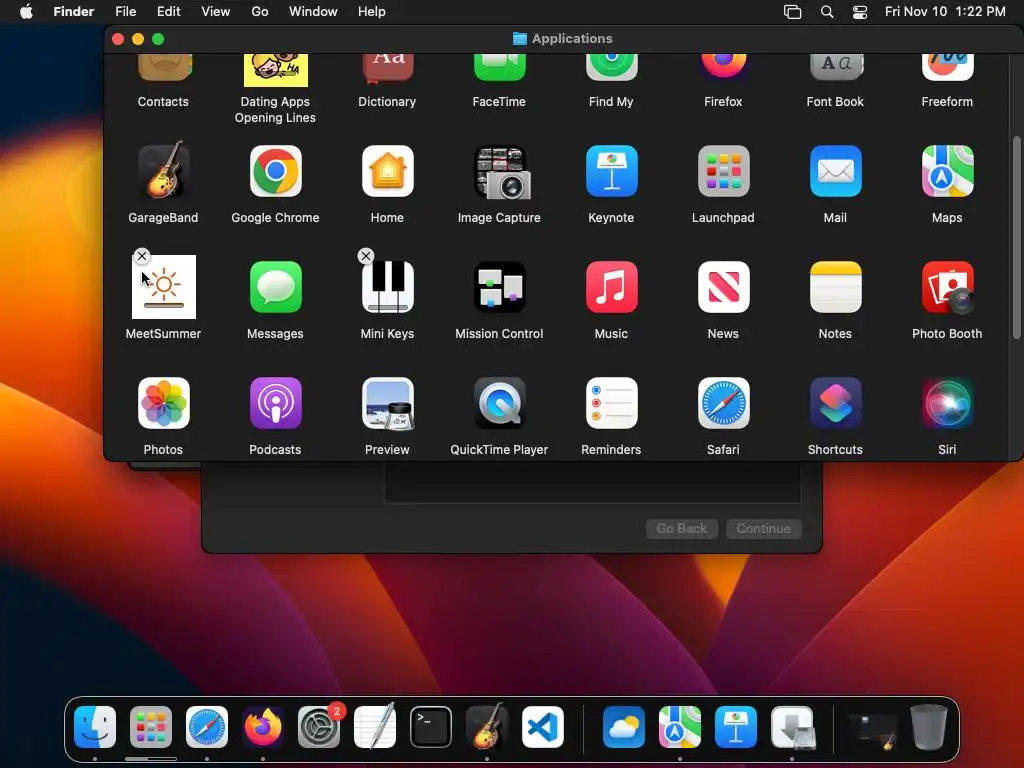Open Firefox from the Dock
The width and height of the screenshot is (1024, 768).
click(263, 727)
